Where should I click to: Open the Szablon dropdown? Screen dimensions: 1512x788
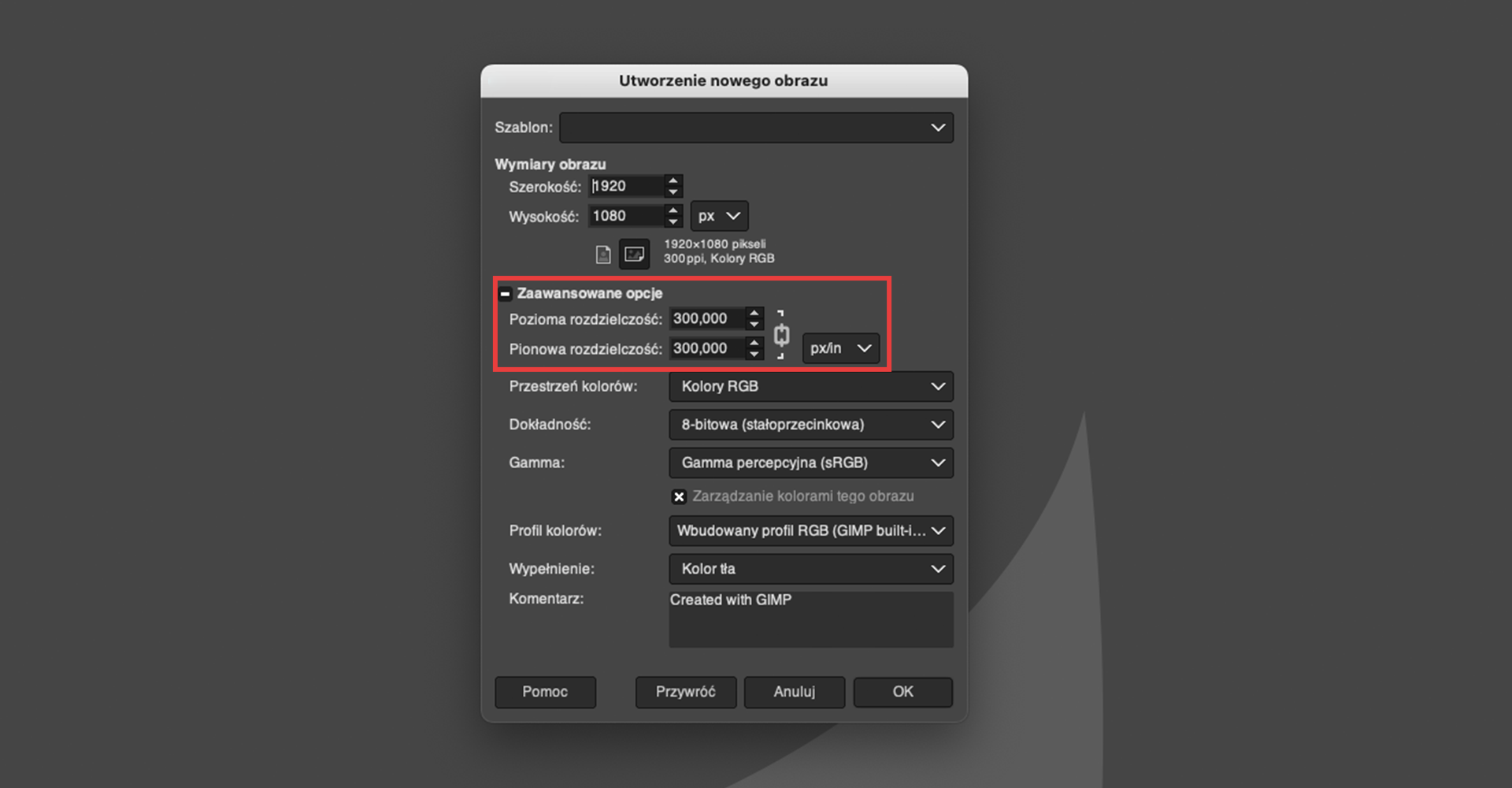tap(756, 128)
